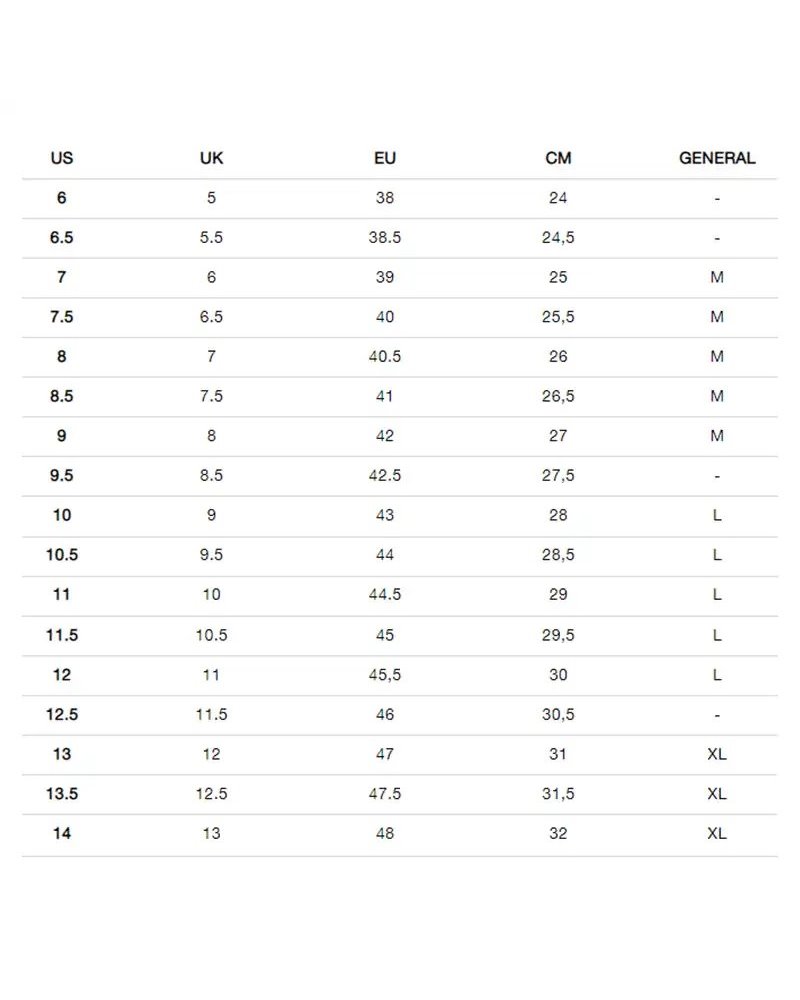
Task: Click CM value 29,5 cell
Action: (558, 635)
